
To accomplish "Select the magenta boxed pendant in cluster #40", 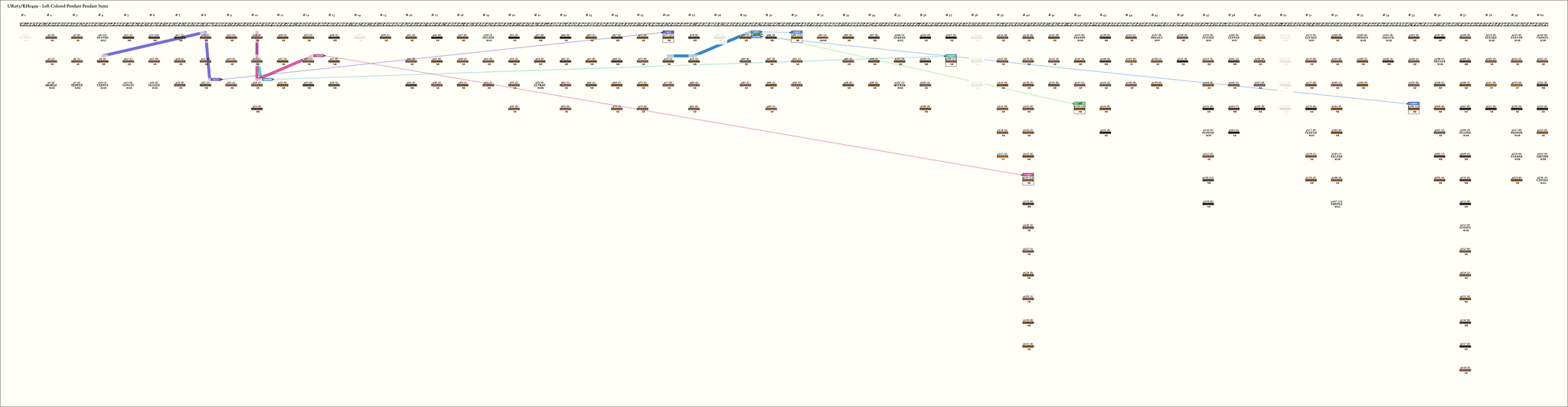I will coord(1027,179).
